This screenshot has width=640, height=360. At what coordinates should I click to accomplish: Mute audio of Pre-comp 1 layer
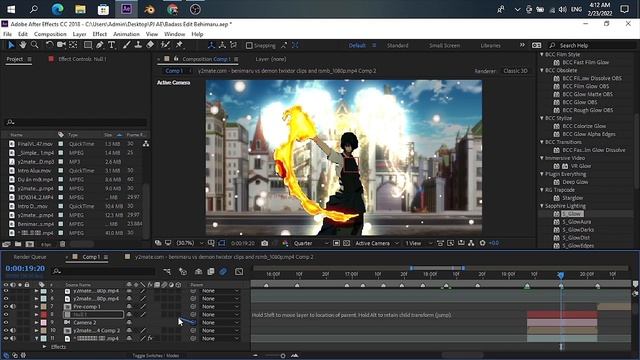coord(13,307)
